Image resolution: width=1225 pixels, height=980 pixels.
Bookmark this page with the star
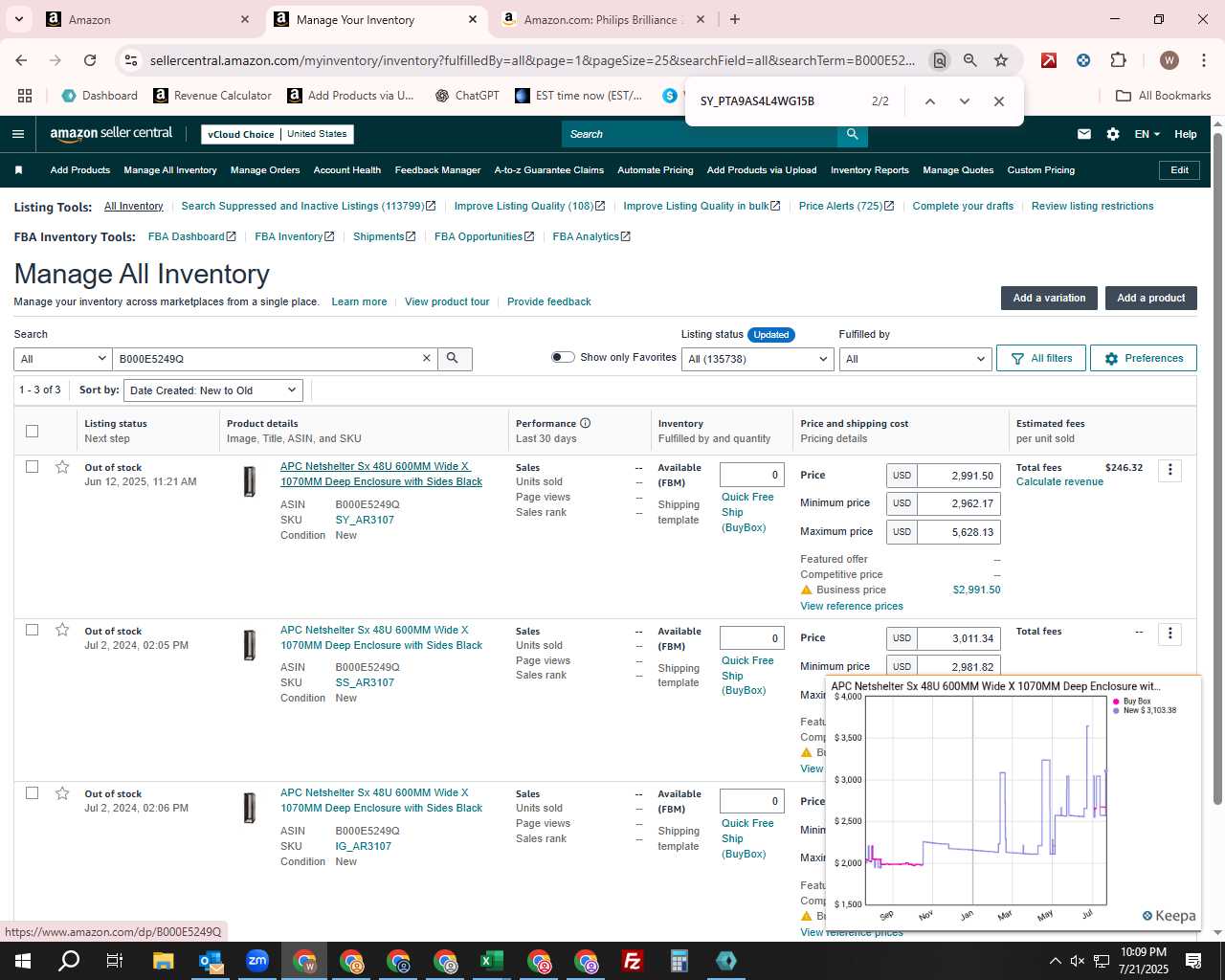pyautogui.click(x=1001, y=60)
